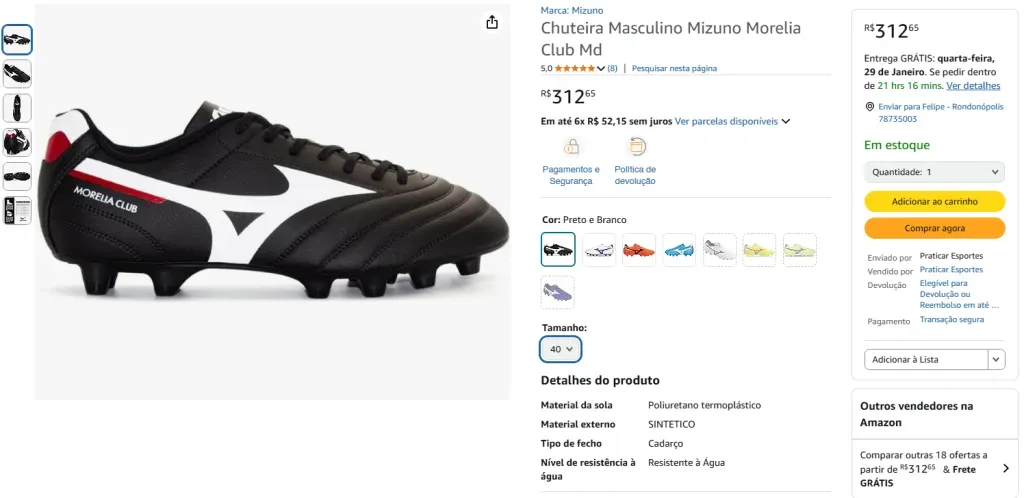Show the size chart thumbnail
Image resolution: width=1024 pixels, height=498 pixels.
pyautogui.click(x=17, y=210)
